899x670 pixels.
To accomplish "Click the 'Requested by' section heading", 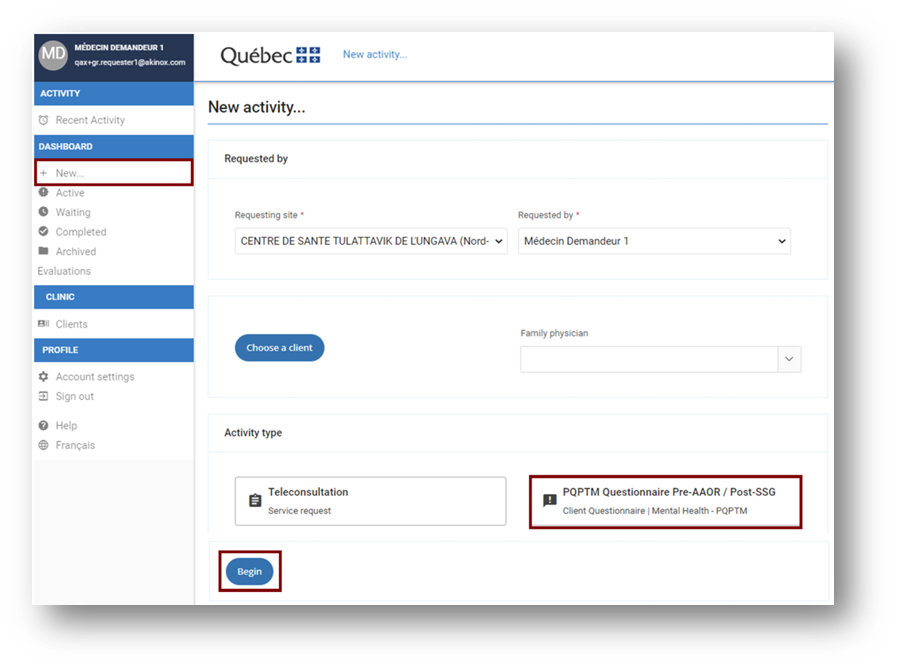I will (x=256, y=159).
